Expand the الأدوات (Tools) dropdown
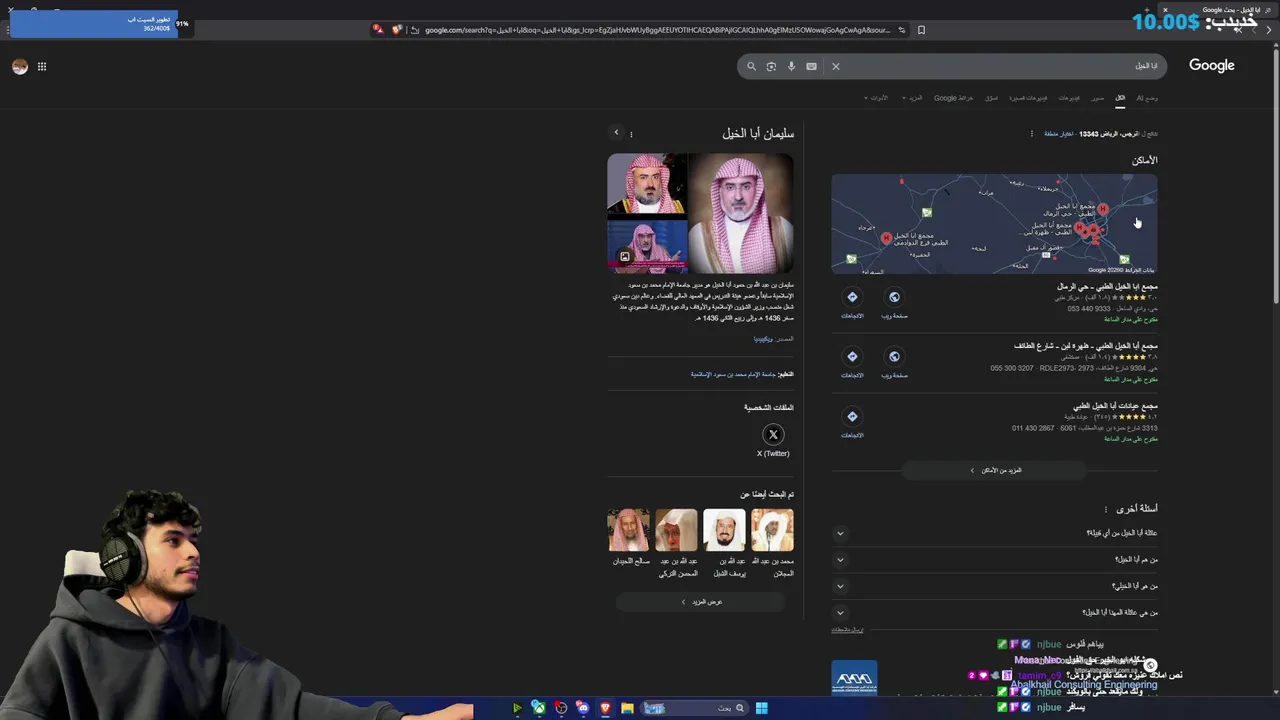This screenshot has height=720, width=1280. click(x=877, y=98)
